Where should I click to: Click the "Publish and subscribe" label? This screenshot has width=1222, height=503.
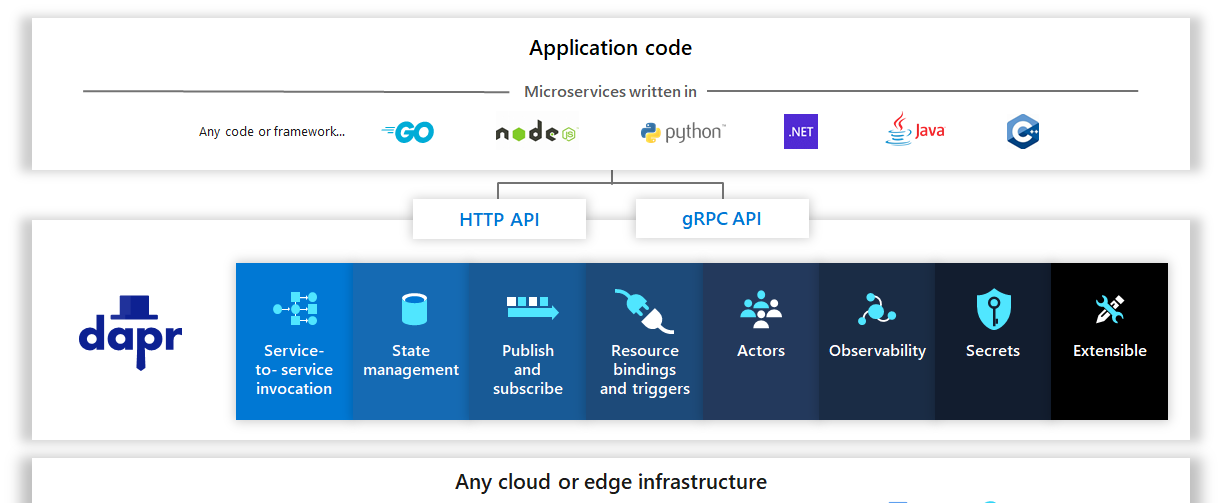click(528, 370)
